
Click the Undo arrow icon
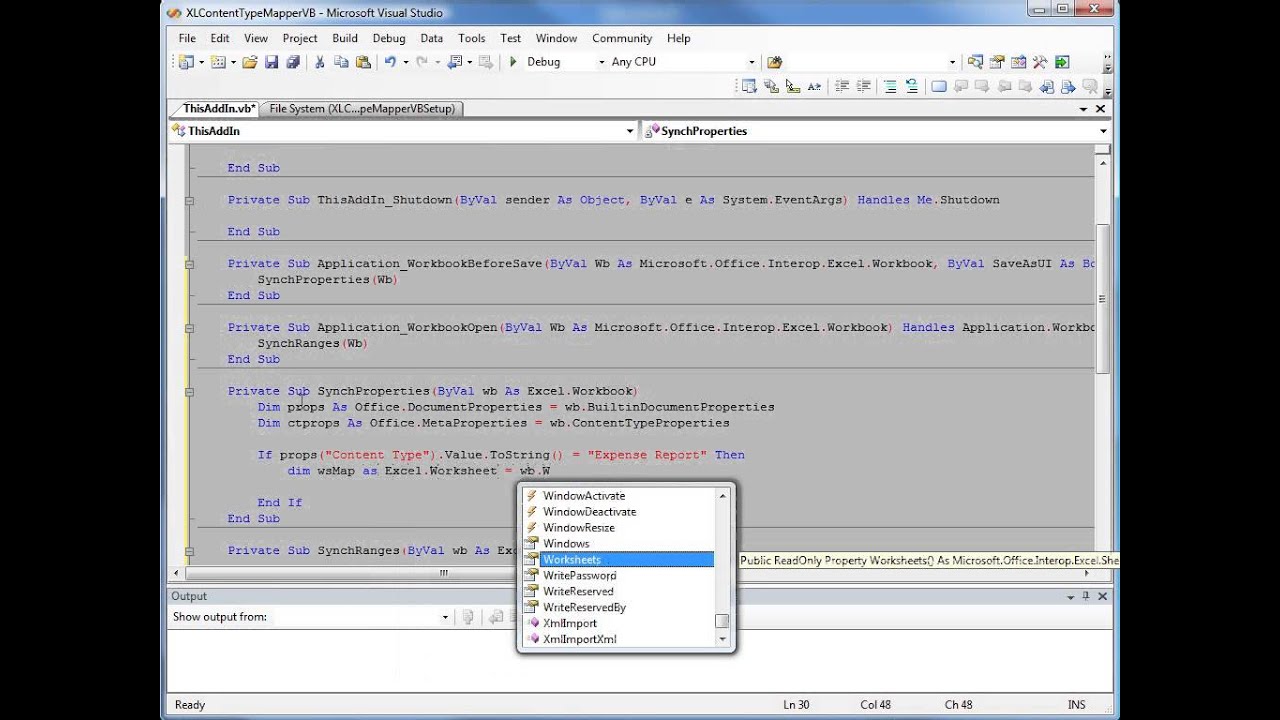(390, 62)
